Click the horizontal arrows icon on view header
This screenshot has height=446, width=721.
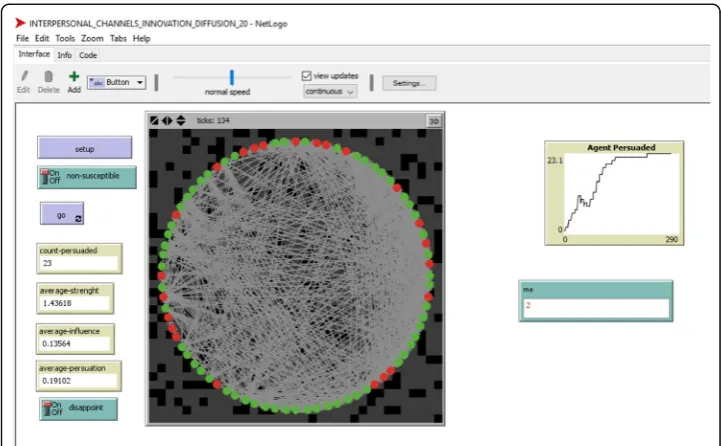[167, 120]
